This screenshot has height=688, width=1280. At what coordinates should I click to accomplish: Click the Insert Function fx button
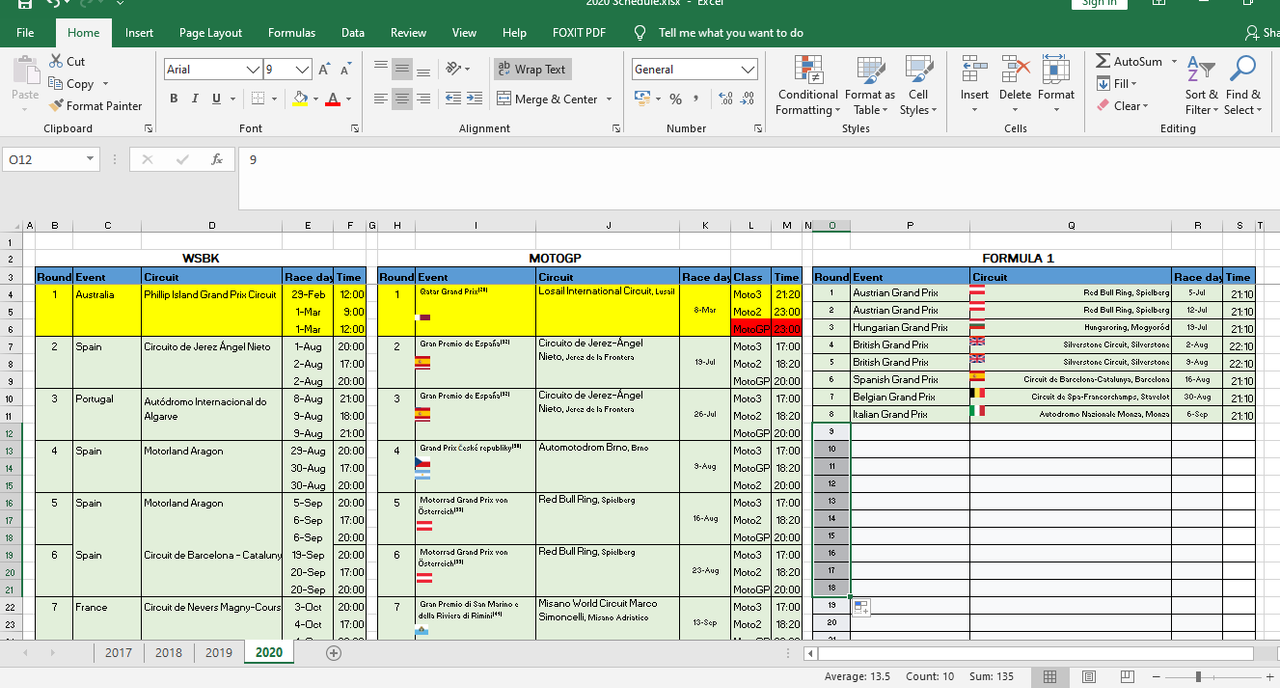tap(217, 159)
